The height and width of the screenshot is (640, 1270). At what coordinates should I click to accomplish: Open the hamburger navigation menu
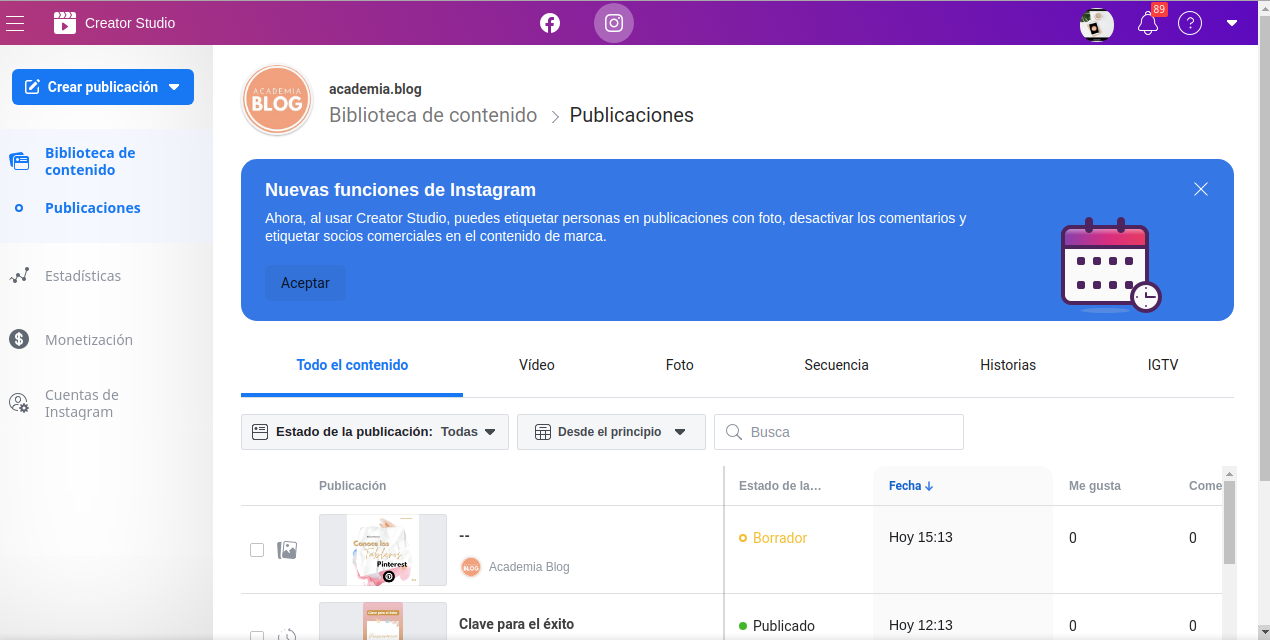pyautogui.click(x=15, y=23)
